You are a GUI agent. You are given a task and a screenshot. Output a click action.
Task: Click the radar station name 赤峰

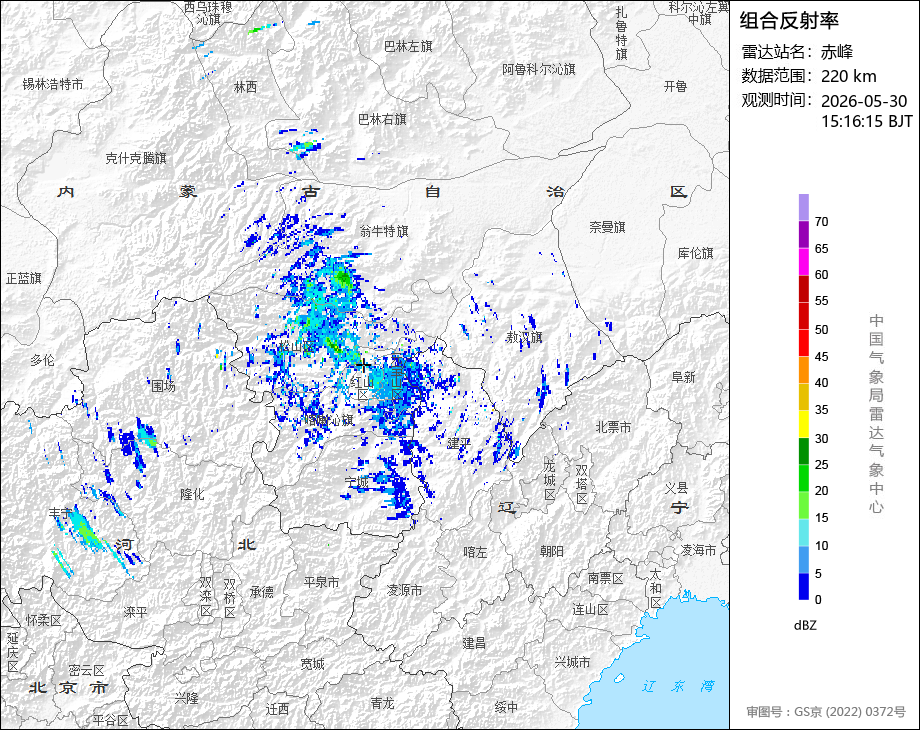837,52
